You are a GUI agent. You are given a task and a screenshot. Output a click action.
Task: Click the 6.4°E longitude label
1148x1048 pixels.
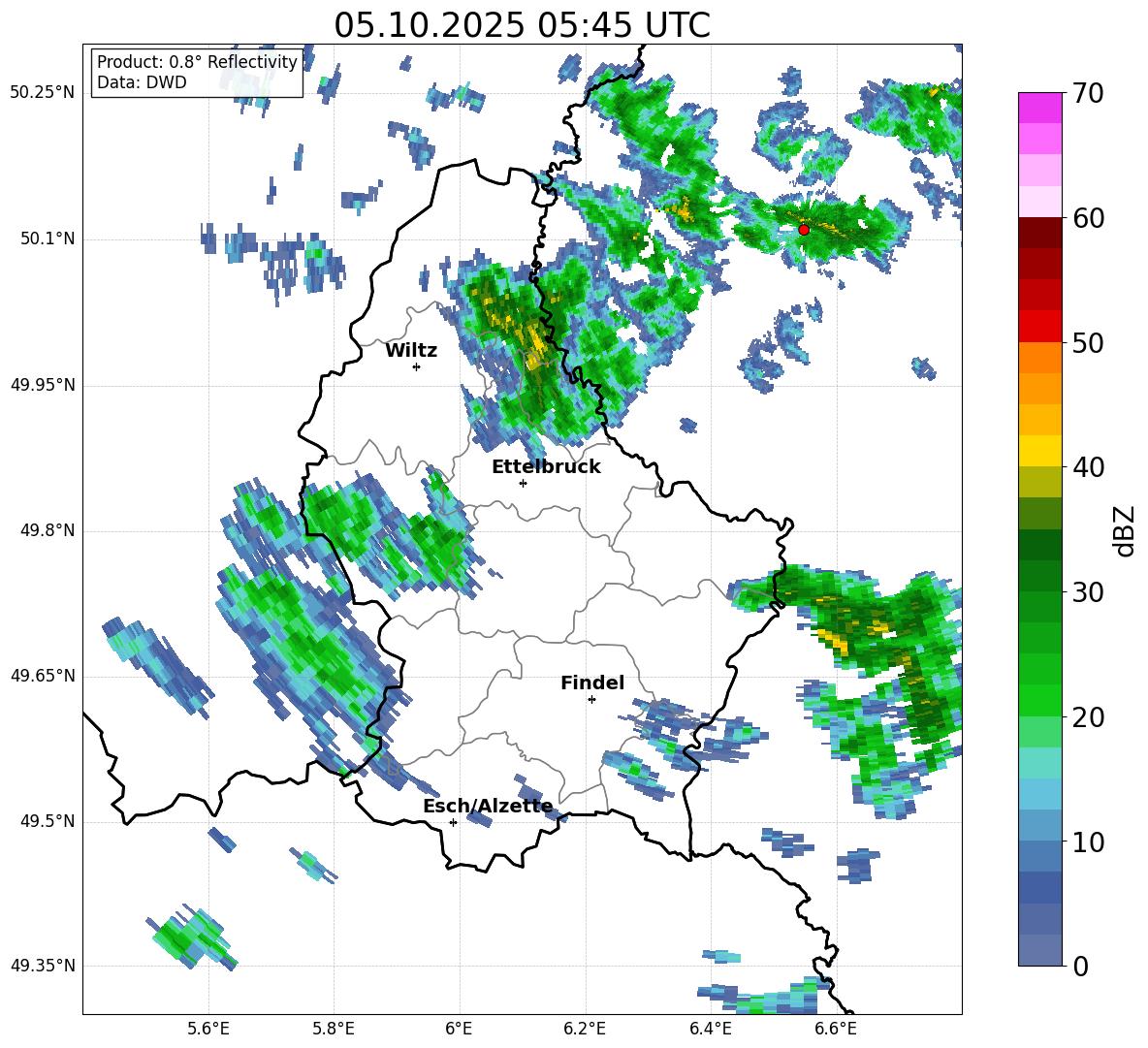click(x=710, y=1029)
